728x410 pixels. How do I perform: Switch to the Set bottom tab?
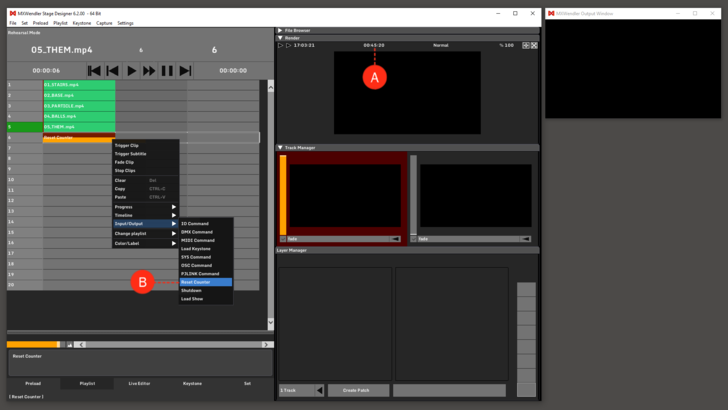(247, 384)
